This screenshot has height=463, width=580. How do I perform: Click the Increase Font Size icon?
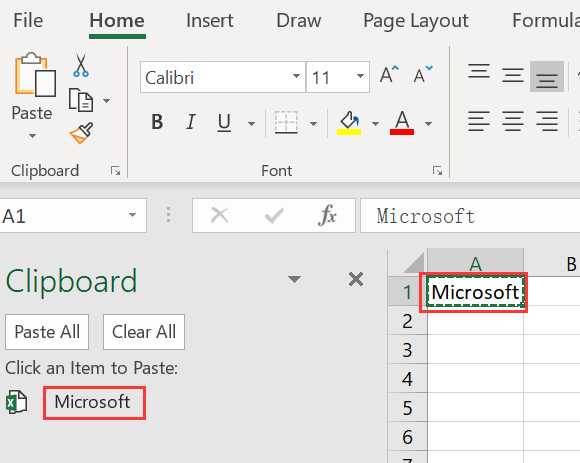pos(389,75)
